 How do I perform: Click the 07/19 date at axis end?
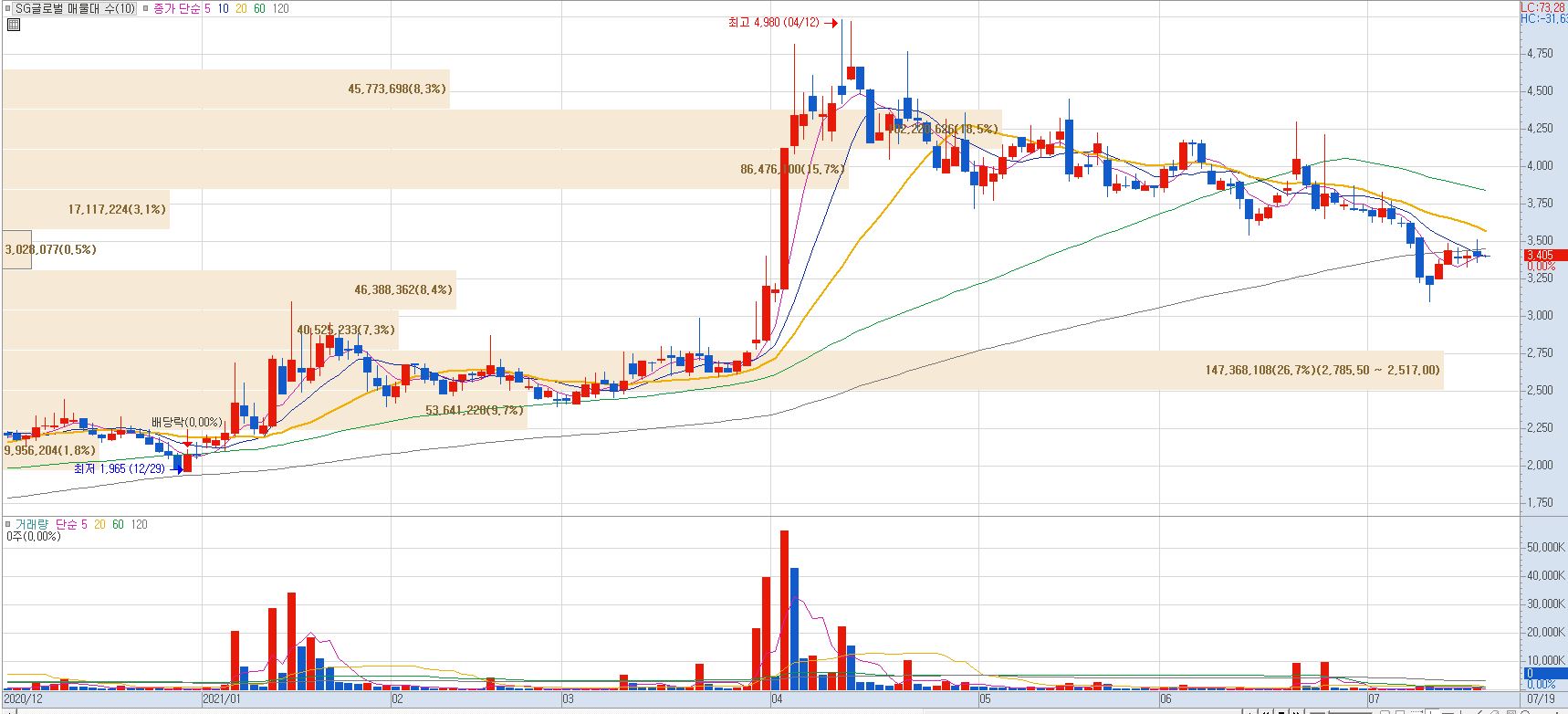click(1540, 699)
